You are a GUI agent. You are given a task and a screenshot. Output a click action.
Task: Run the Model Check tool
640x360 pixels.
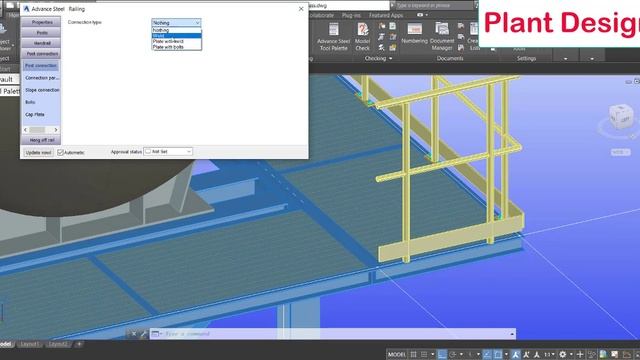[362, 37]
